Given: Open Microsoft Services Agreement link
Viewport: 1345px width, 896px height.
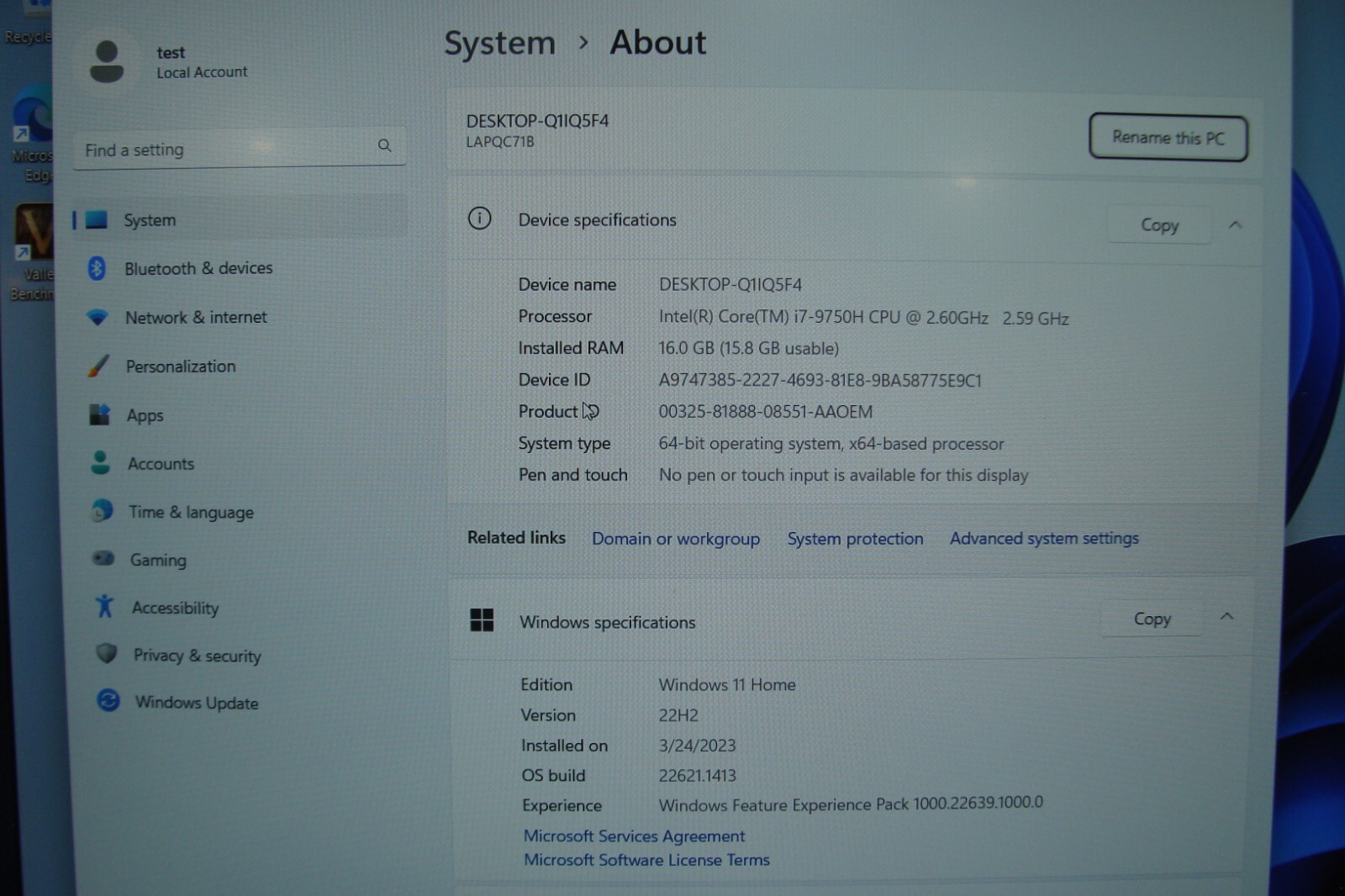Looking at the screenshot, I should click(634, 836).
